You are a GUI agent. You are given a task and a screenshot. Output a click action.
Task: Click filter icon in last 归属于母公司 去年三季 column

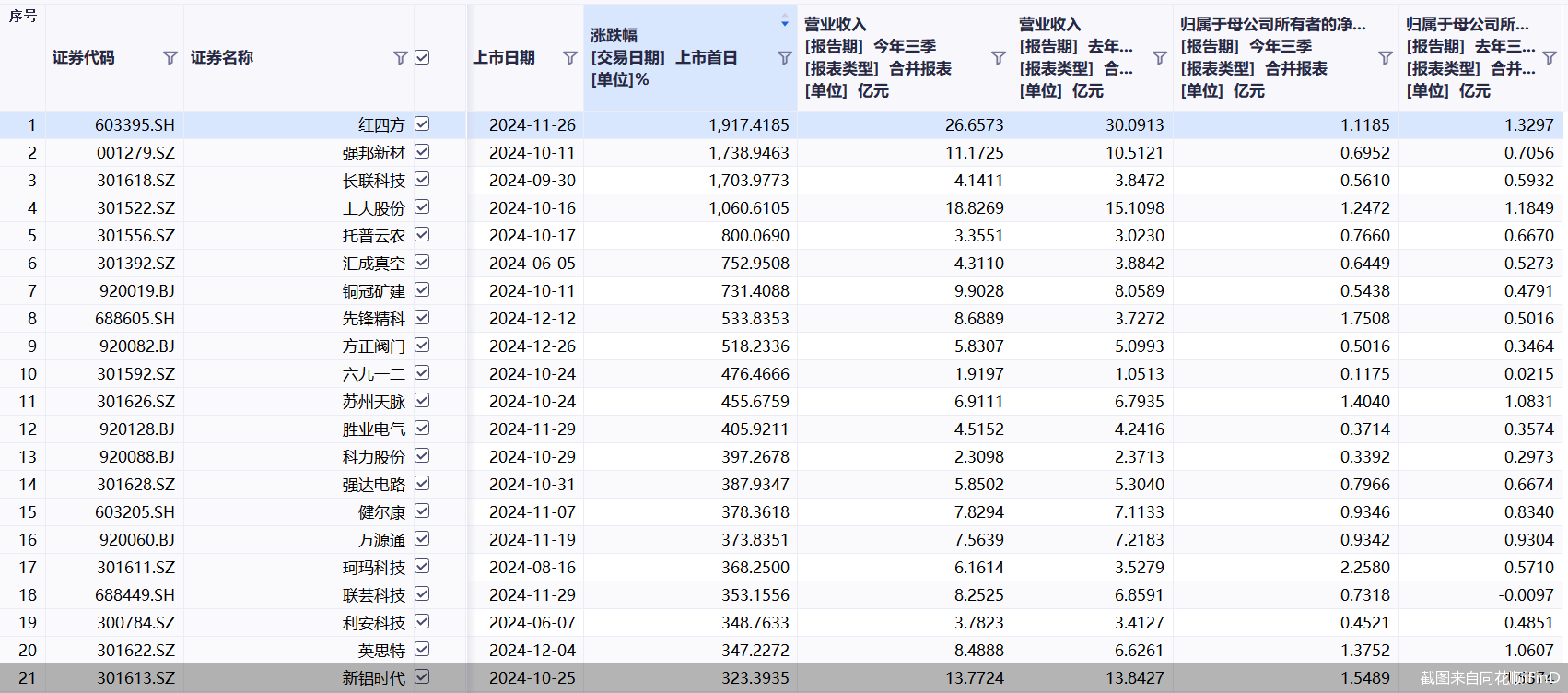(1550, 58)
